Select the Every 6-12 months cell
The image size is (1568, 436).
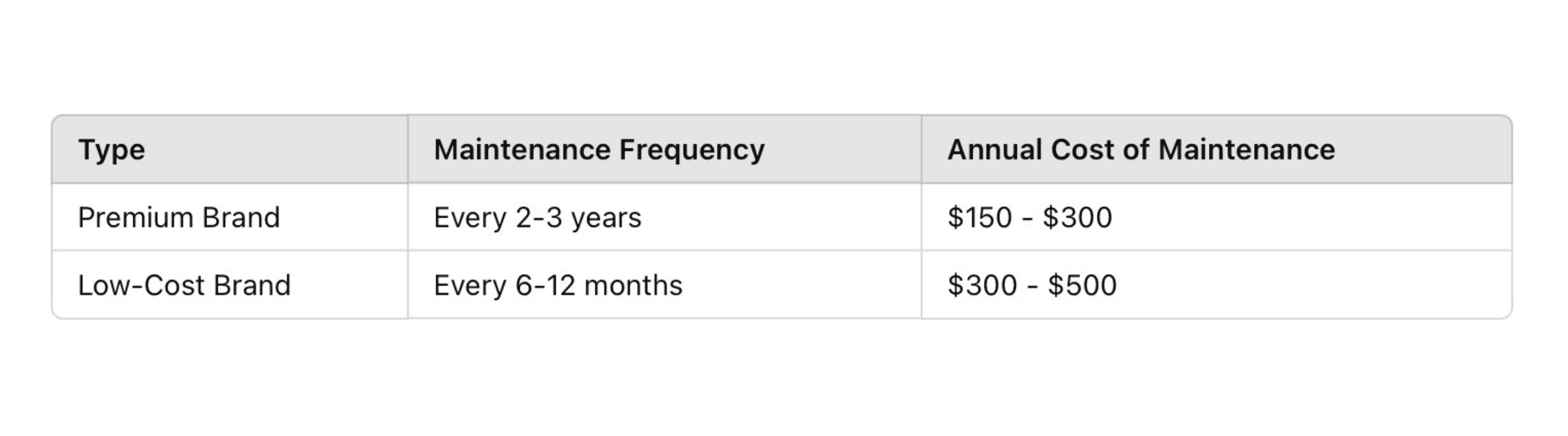(664, 284)
